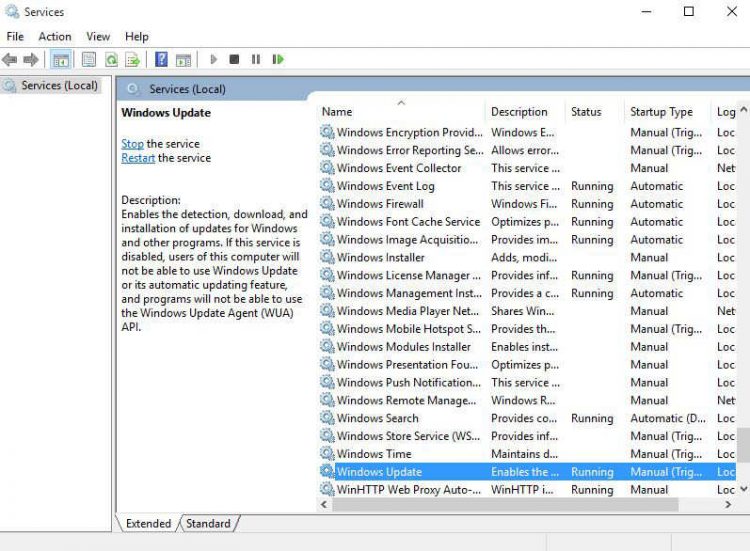Sort by the Log column header
Screen dimensions: 750x551
tap(725, 112)
